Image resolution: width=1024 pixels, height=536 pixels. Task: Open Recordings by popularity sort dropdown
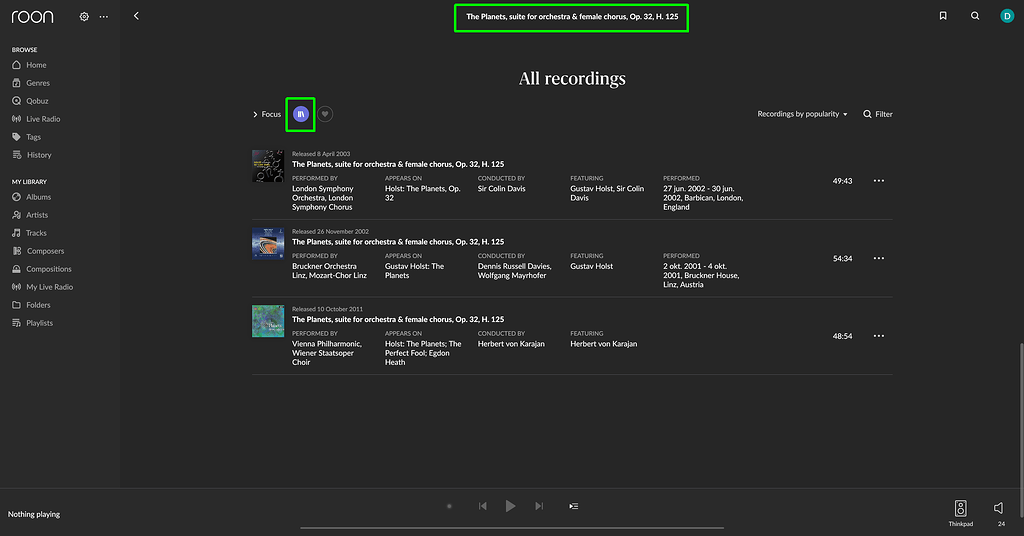point(802,114)
